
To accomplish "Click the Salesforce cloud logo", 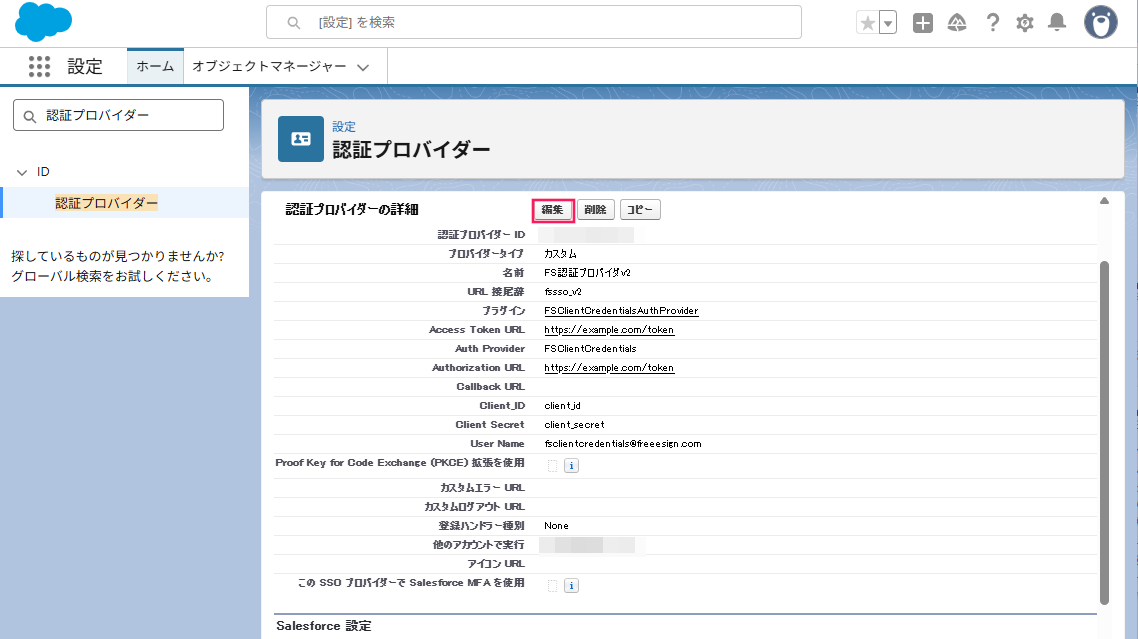I will pos(44,22).
